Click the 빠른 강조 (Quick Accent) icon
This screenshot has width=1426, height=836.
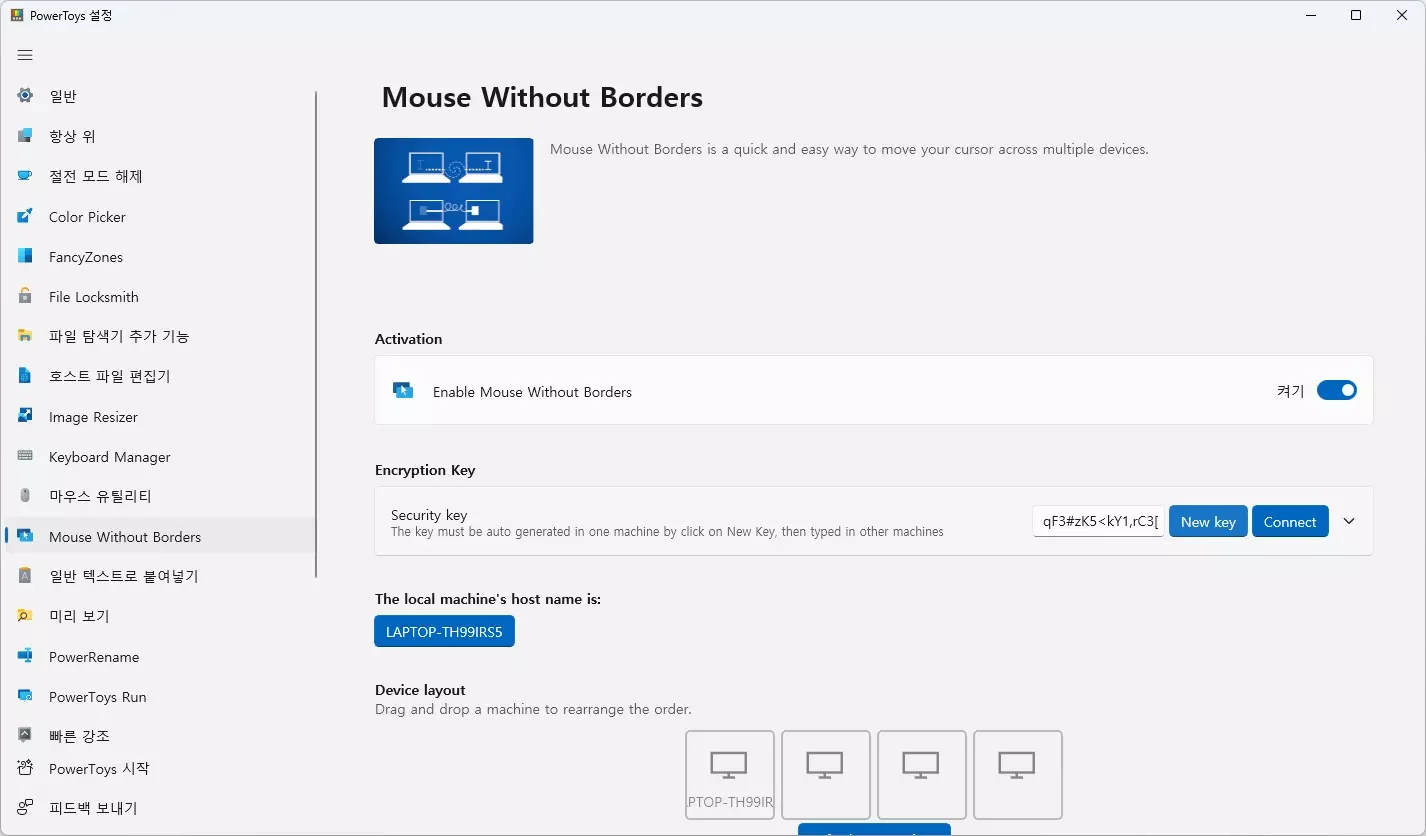tap(25, 735)
